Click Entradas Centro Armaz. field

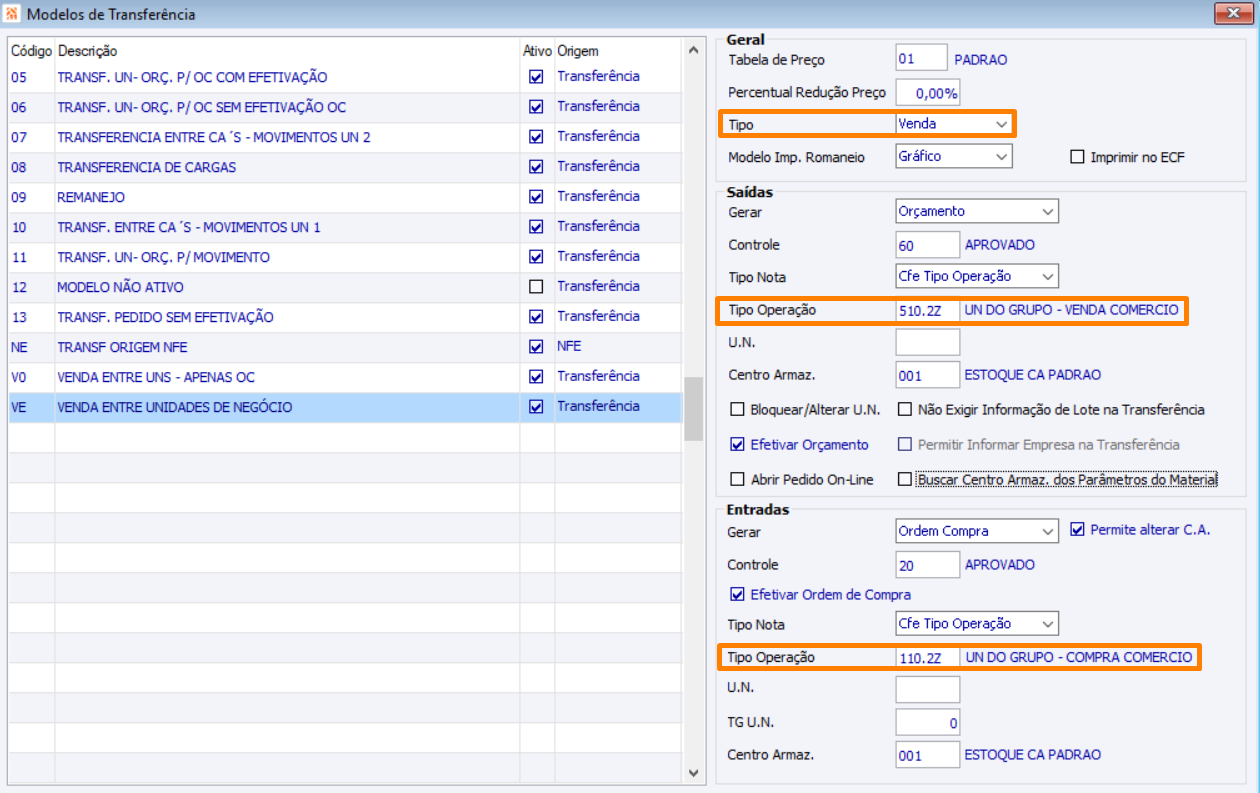[928, 755]
